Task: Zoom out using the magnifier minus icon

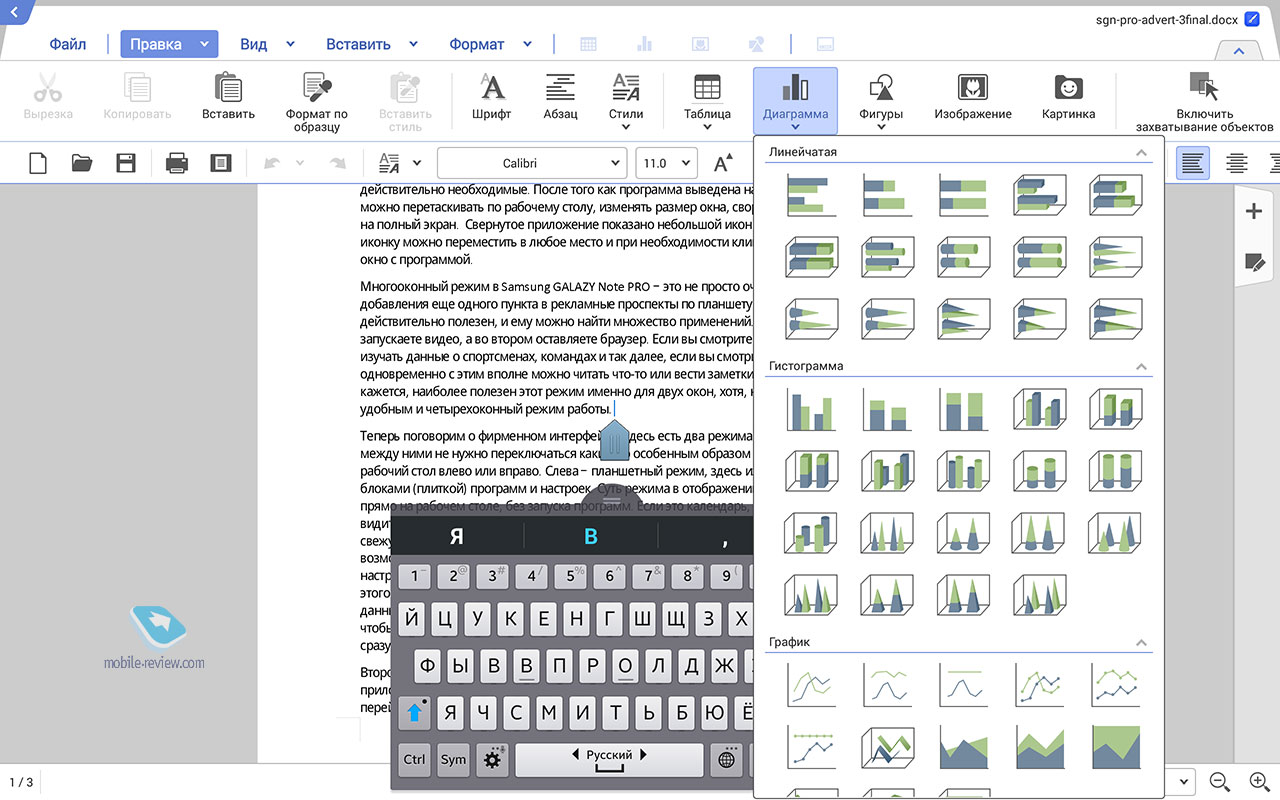Action: (x=1220, y=781)
